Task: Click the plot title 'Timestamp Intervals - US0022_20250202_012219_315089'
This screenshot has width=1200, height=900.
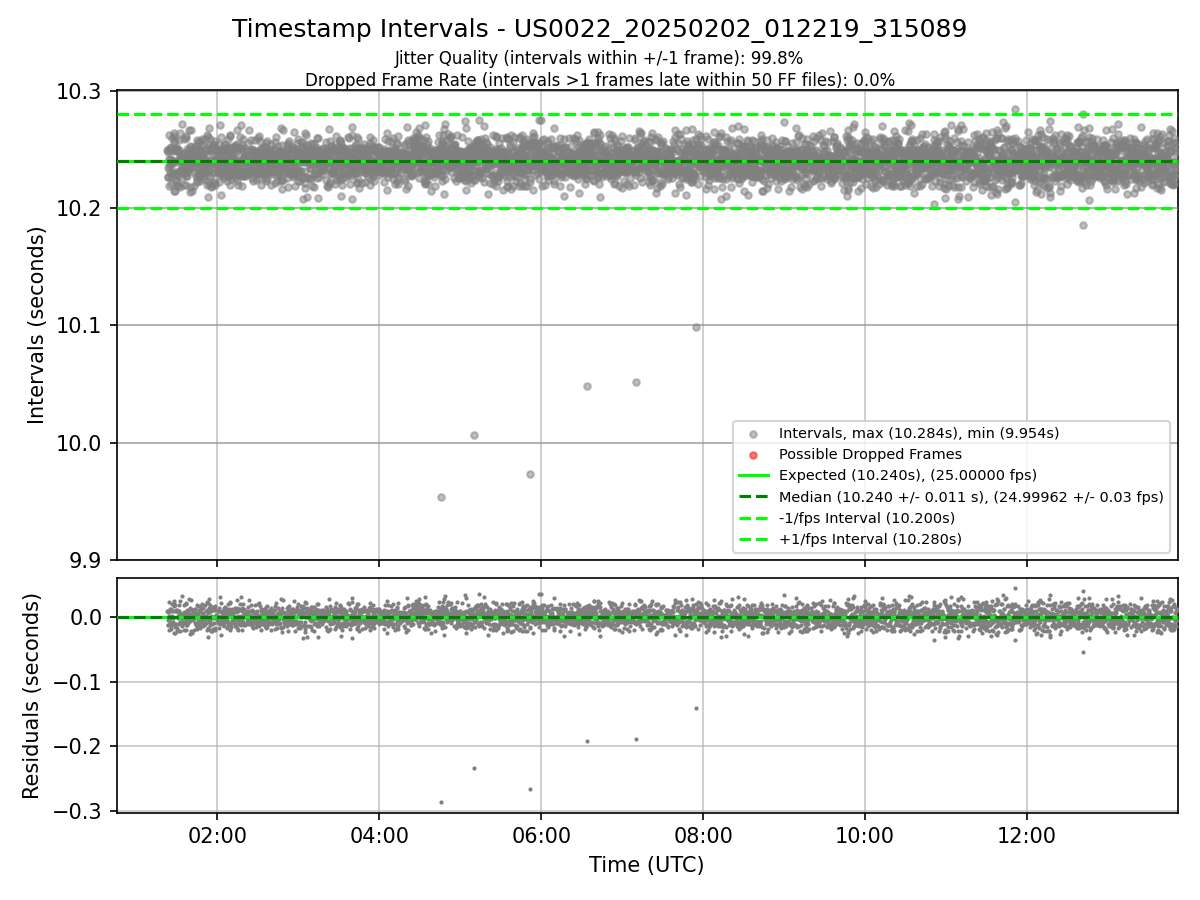Action: (599, 29)
